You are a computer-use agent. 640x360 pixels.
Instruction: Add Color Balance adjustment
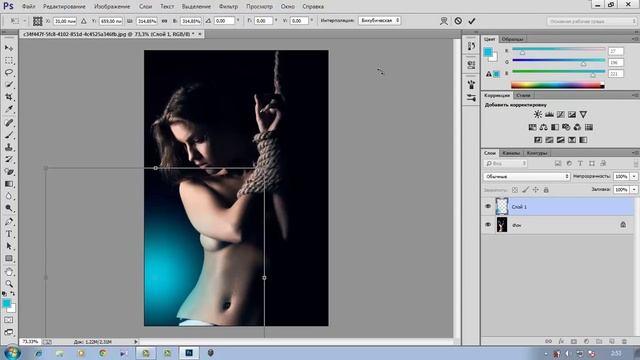coord(544,127)
